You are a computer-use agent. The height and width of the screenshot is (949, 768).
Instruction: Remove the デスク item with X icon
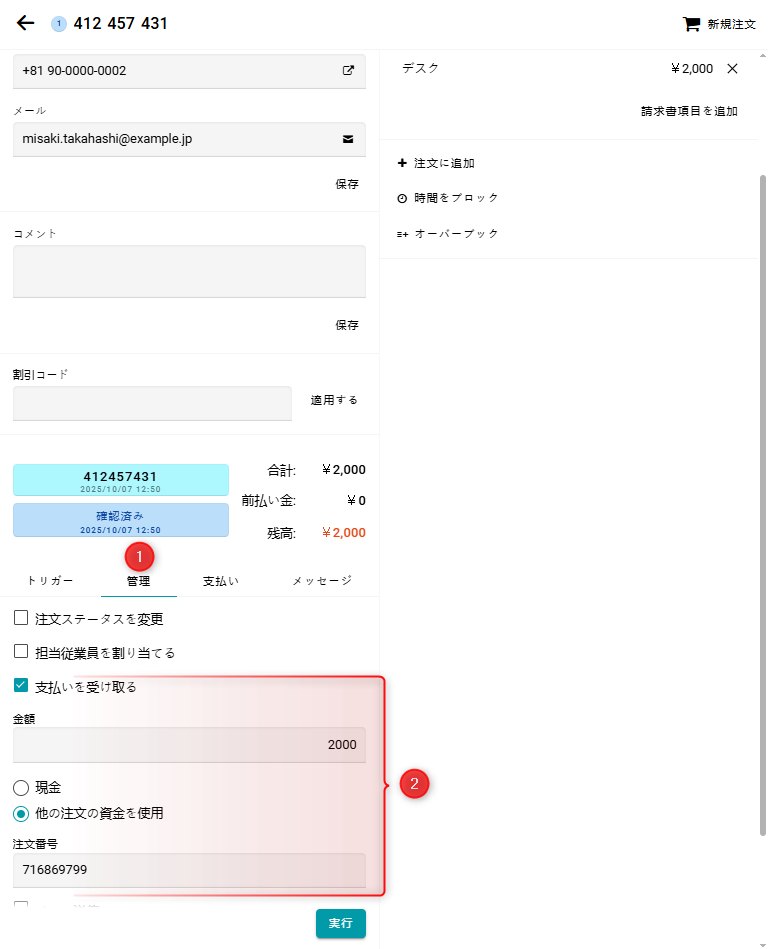tap(732, 68)
